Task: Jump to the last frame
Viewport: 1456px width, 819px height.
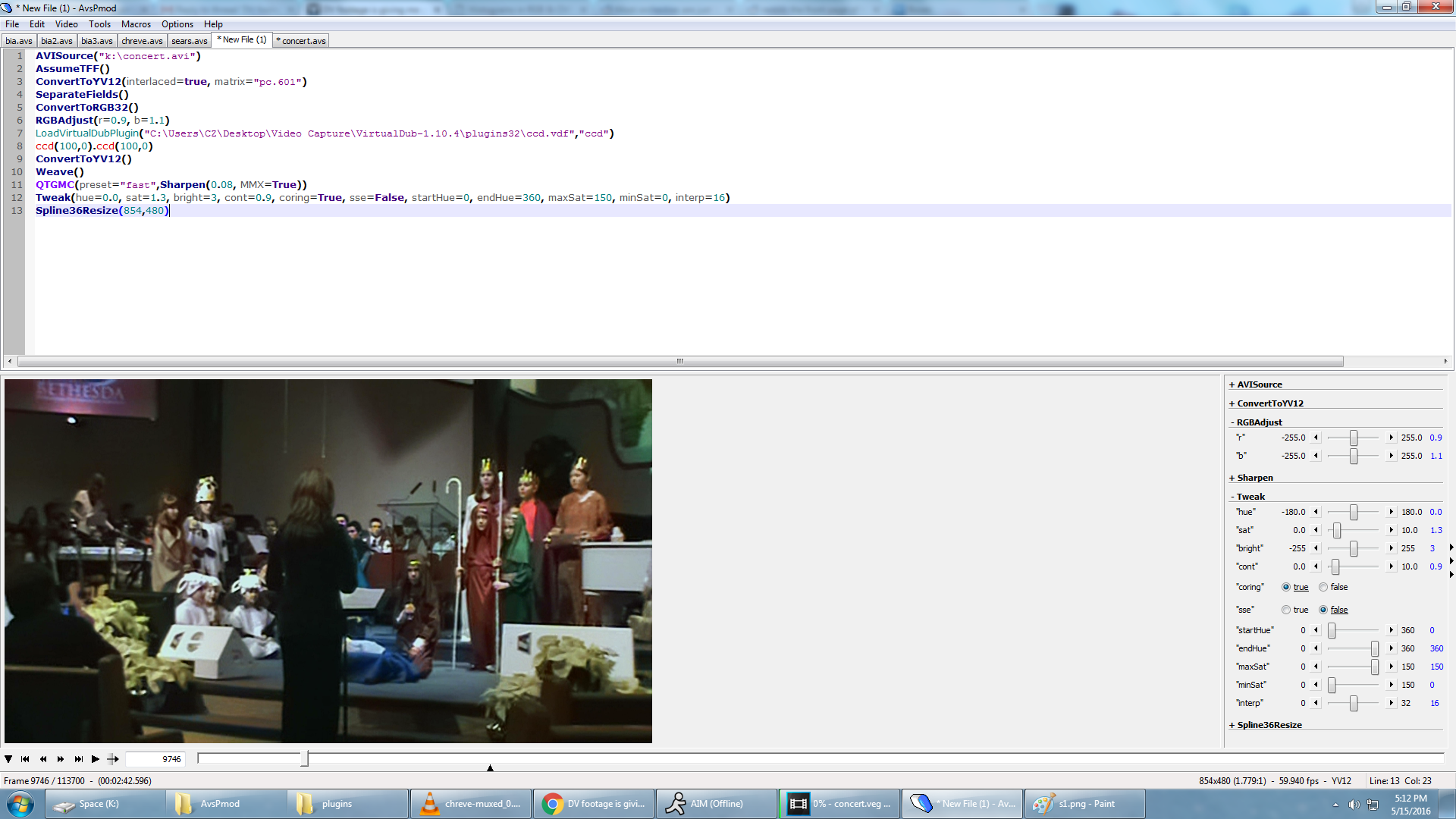Action: tap(78, 759)
